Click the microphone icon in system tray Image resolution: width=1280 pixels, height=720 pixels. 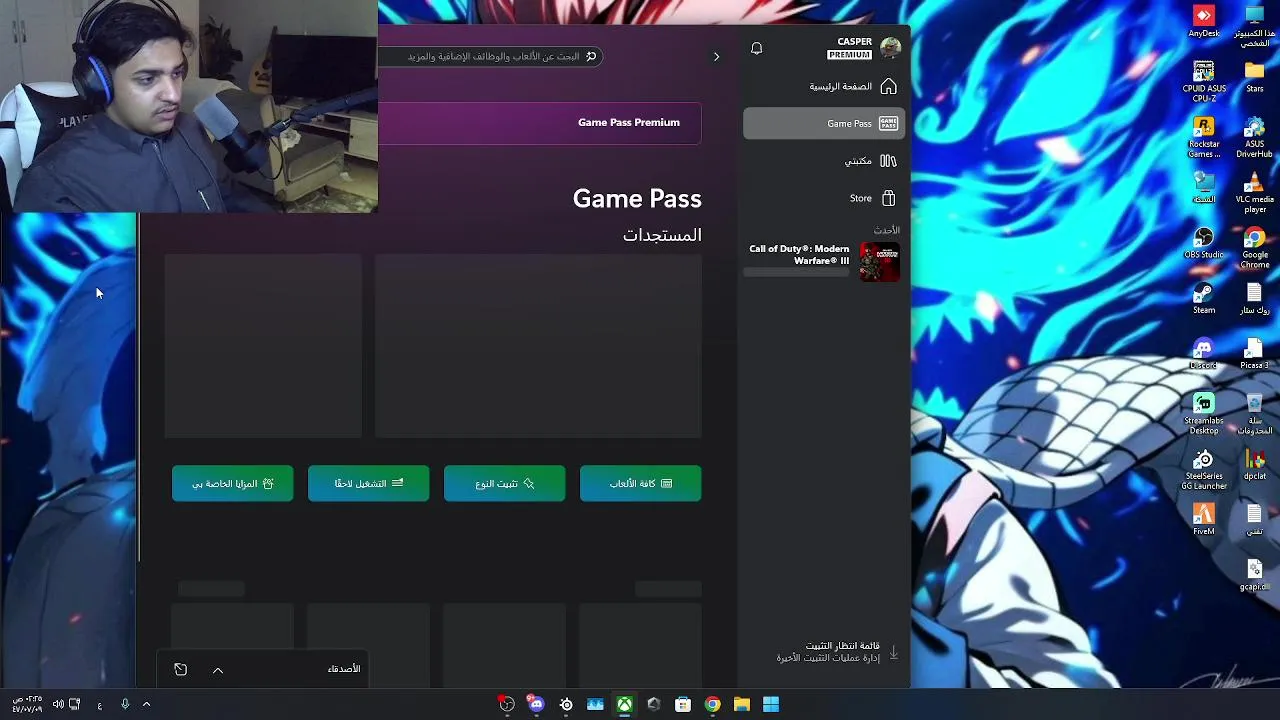click(x=125, y=705)
